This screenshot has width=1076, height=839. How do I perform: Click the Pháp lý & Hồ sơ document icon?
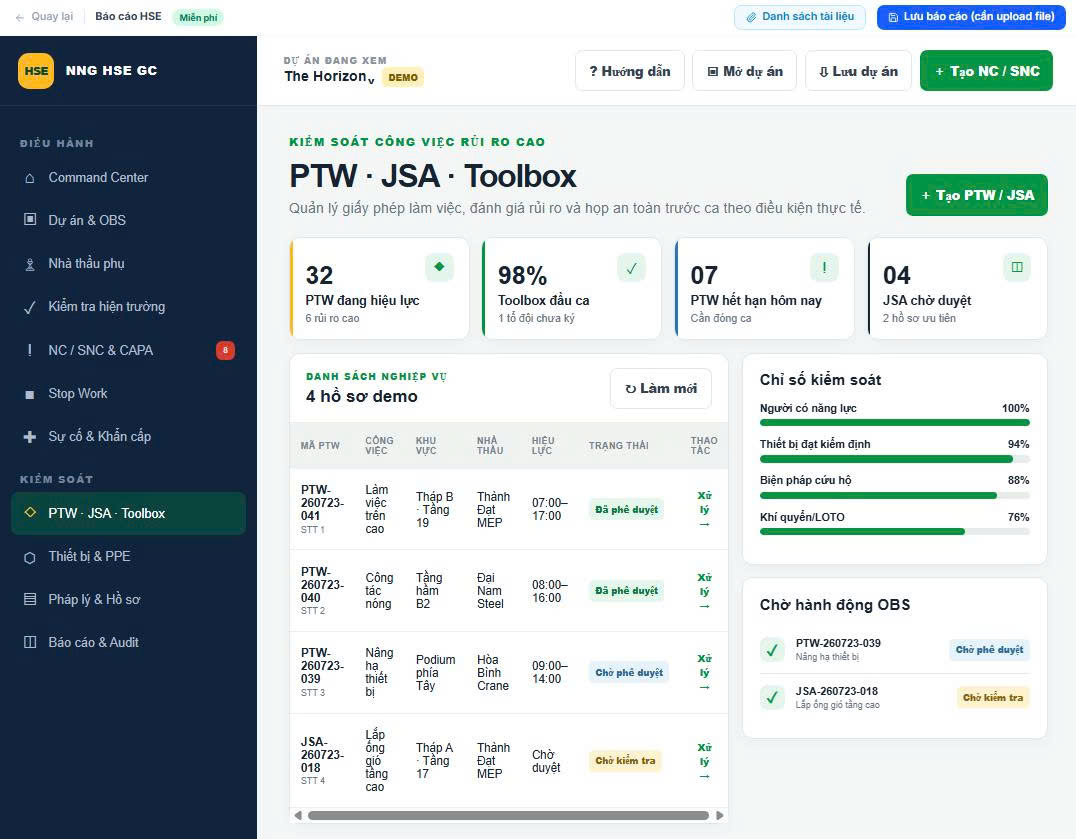click(30, 599)
